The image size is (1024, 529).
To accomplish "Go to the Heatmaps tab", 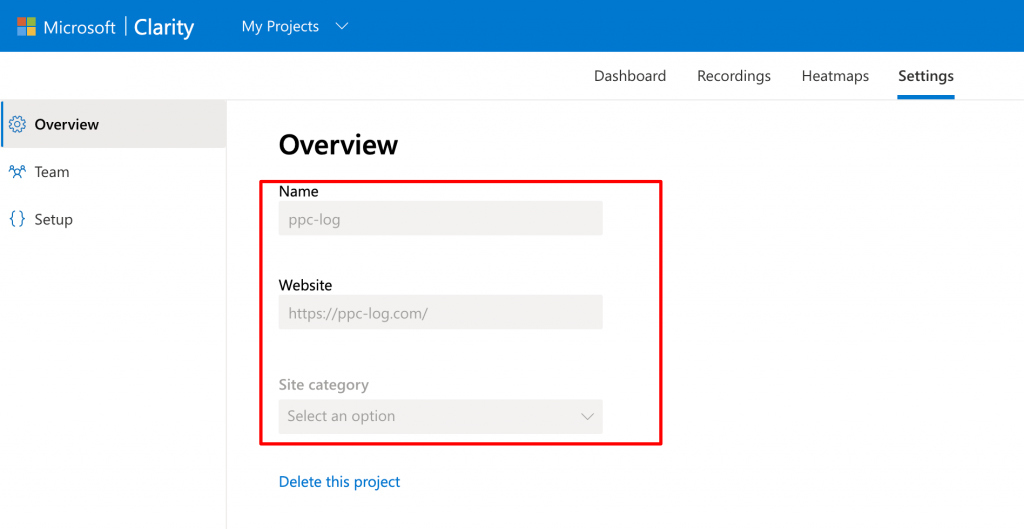I will tap(835, 76).
